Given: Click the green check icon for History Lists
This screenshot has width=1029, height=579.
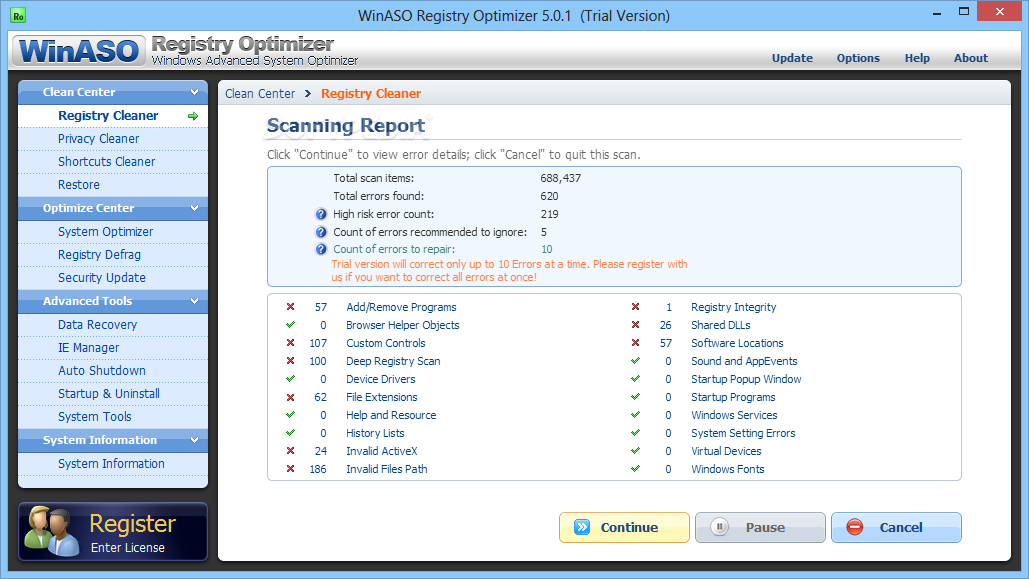Looking at the screenshot, I should click(x=290, y=433).
